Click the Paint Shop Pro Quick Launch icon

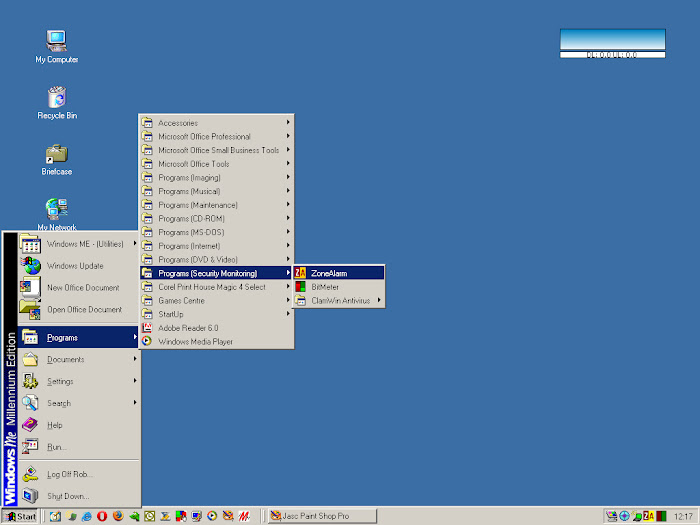coord(228,516)
